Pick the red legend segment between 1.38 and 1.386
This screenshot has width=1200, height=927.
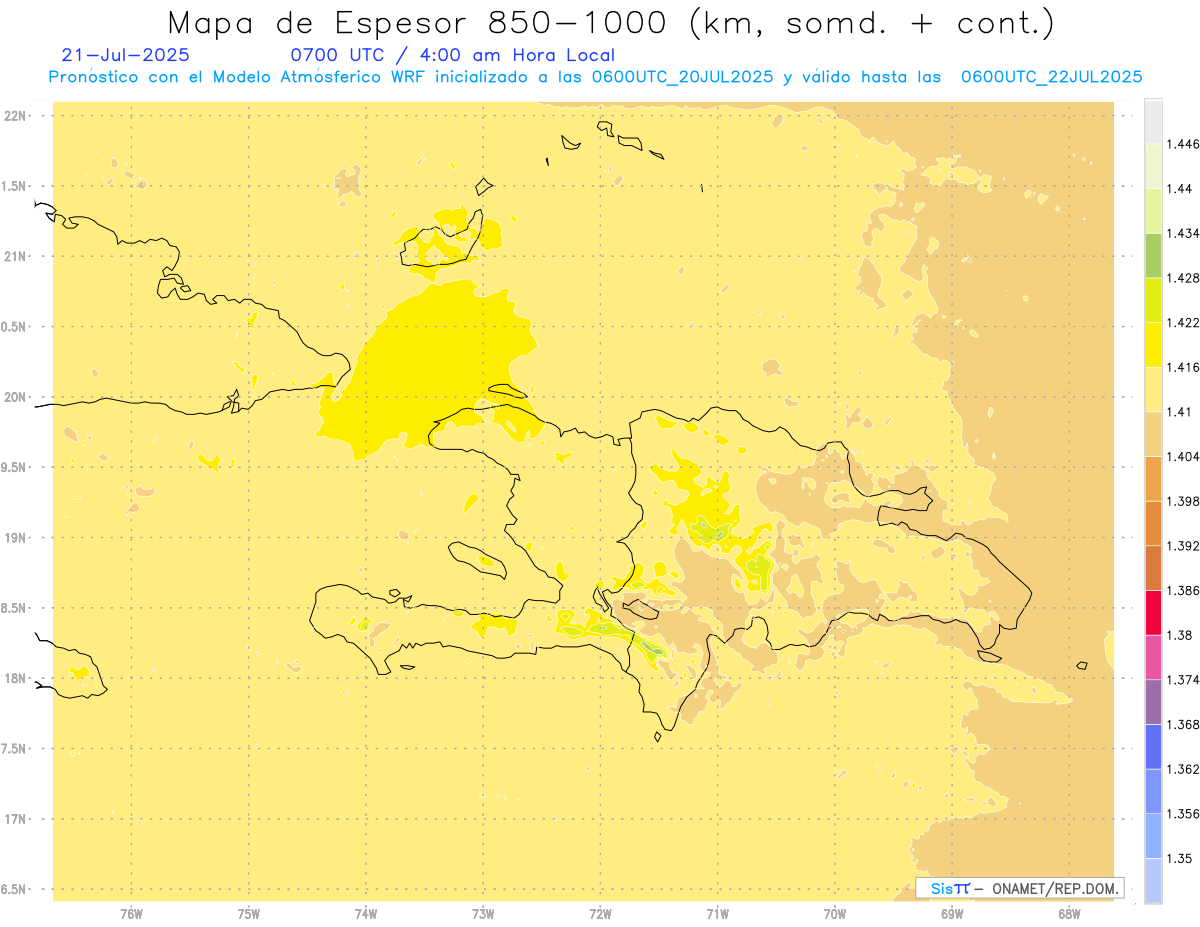1153,612
